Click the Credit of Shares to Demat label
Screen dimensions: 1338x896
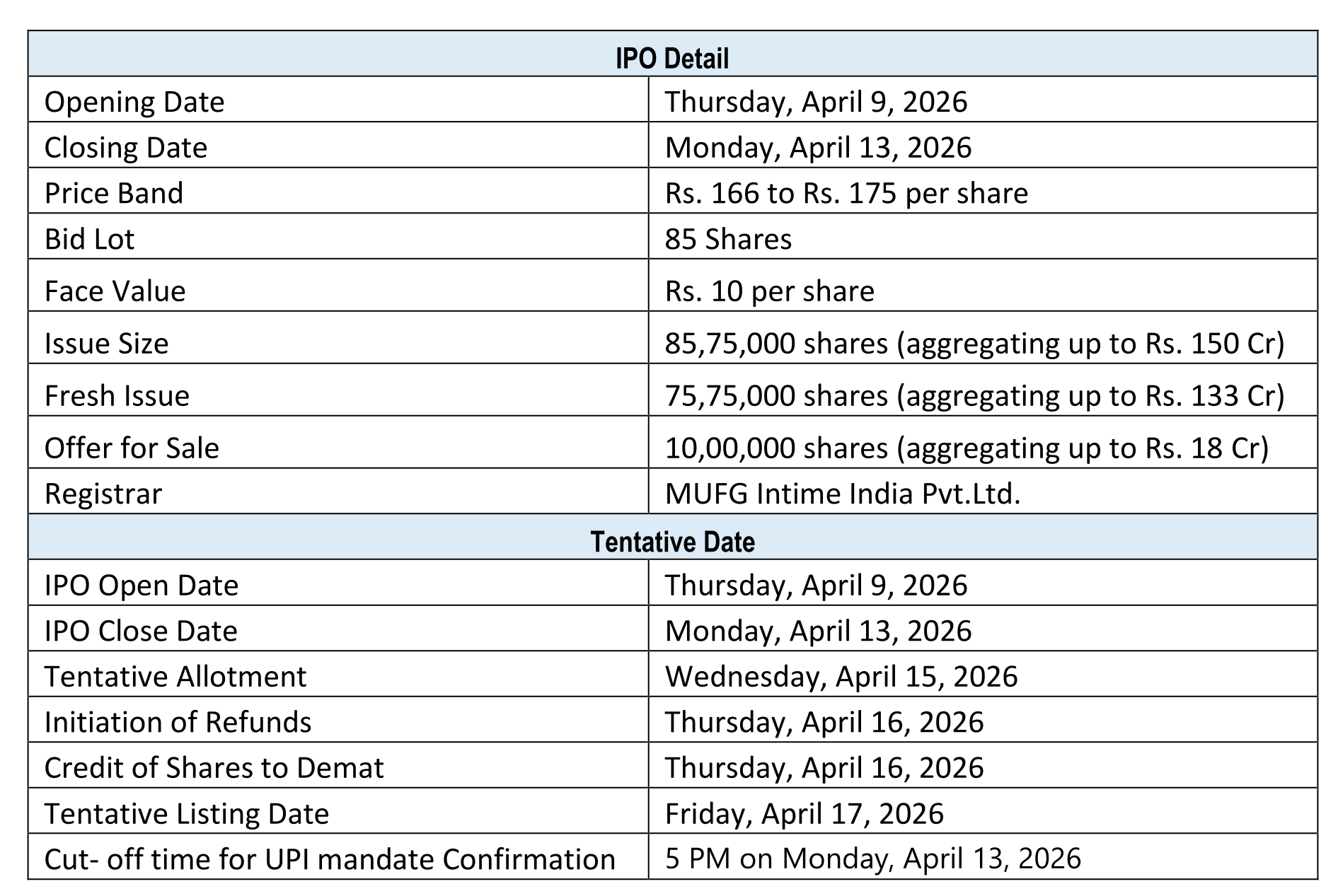tap(214, 767)
